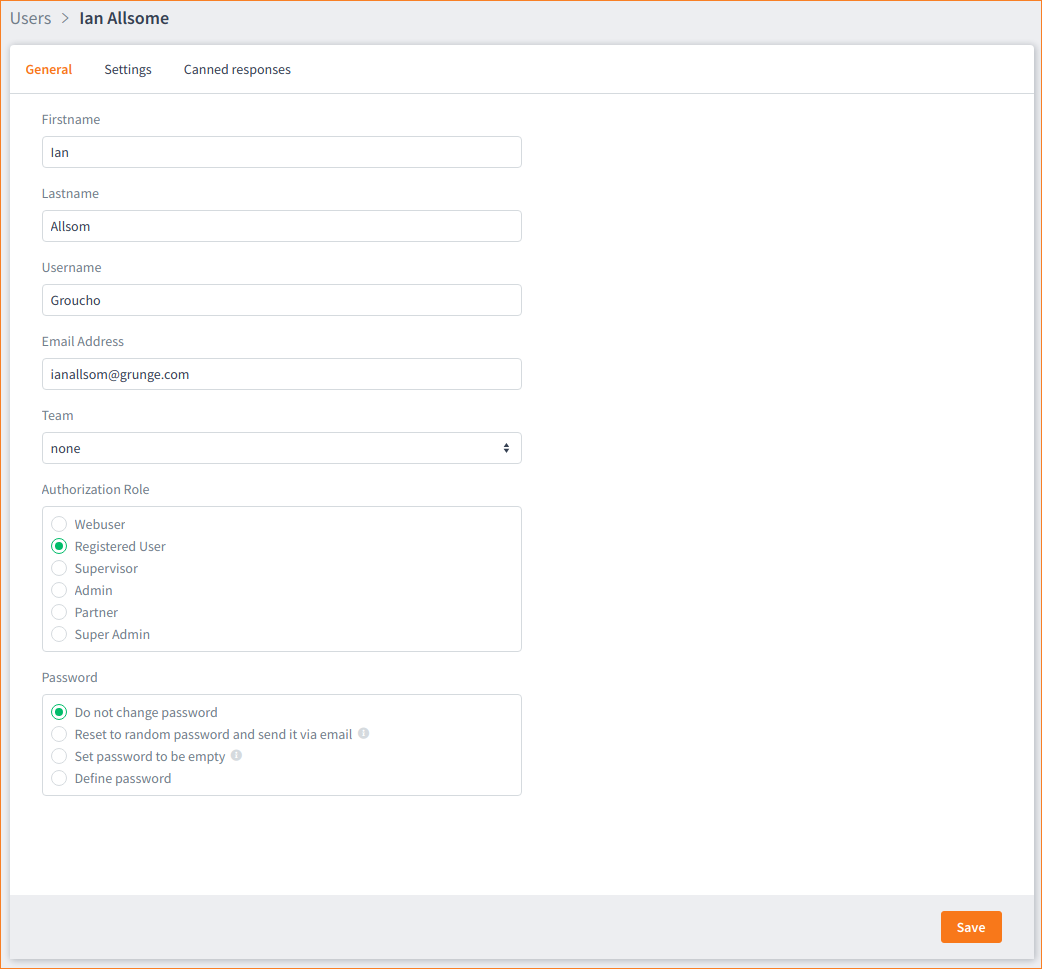
Task: Select the Set password to be empty option
Action: (58, 756)
